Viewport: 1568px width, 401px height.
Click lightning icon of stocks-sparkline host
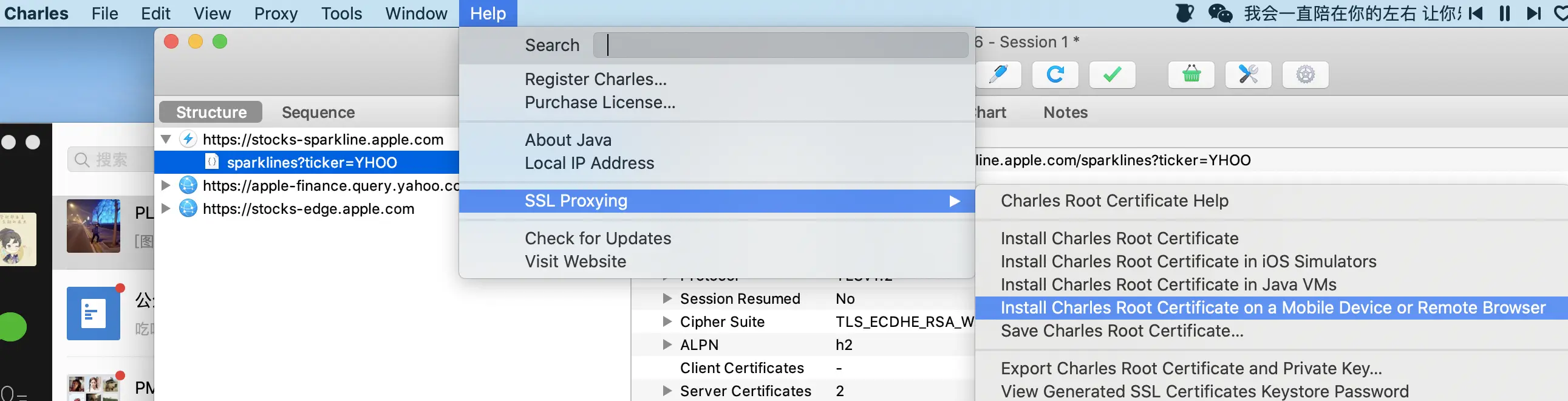click(188, 139)
